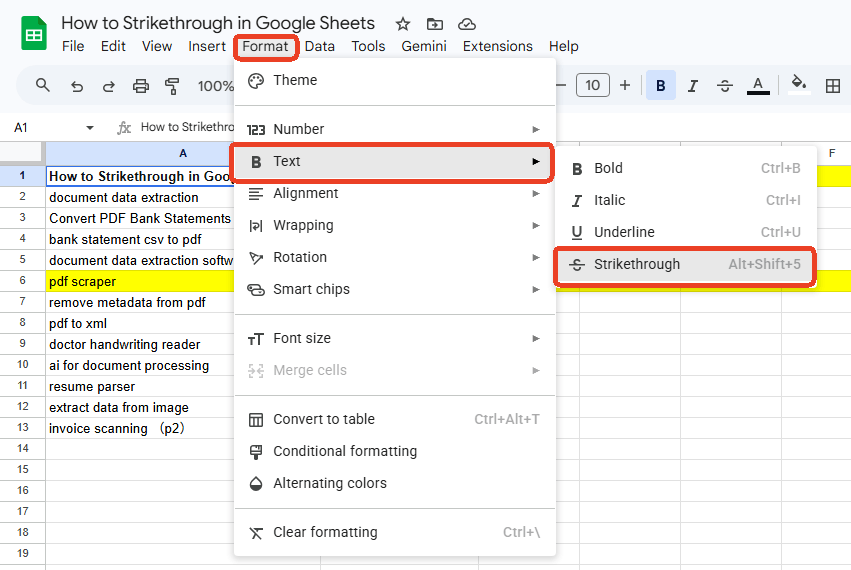The image size is (851, 570).
Task: Check the cloud document status icon
Action: coord(467,24)
